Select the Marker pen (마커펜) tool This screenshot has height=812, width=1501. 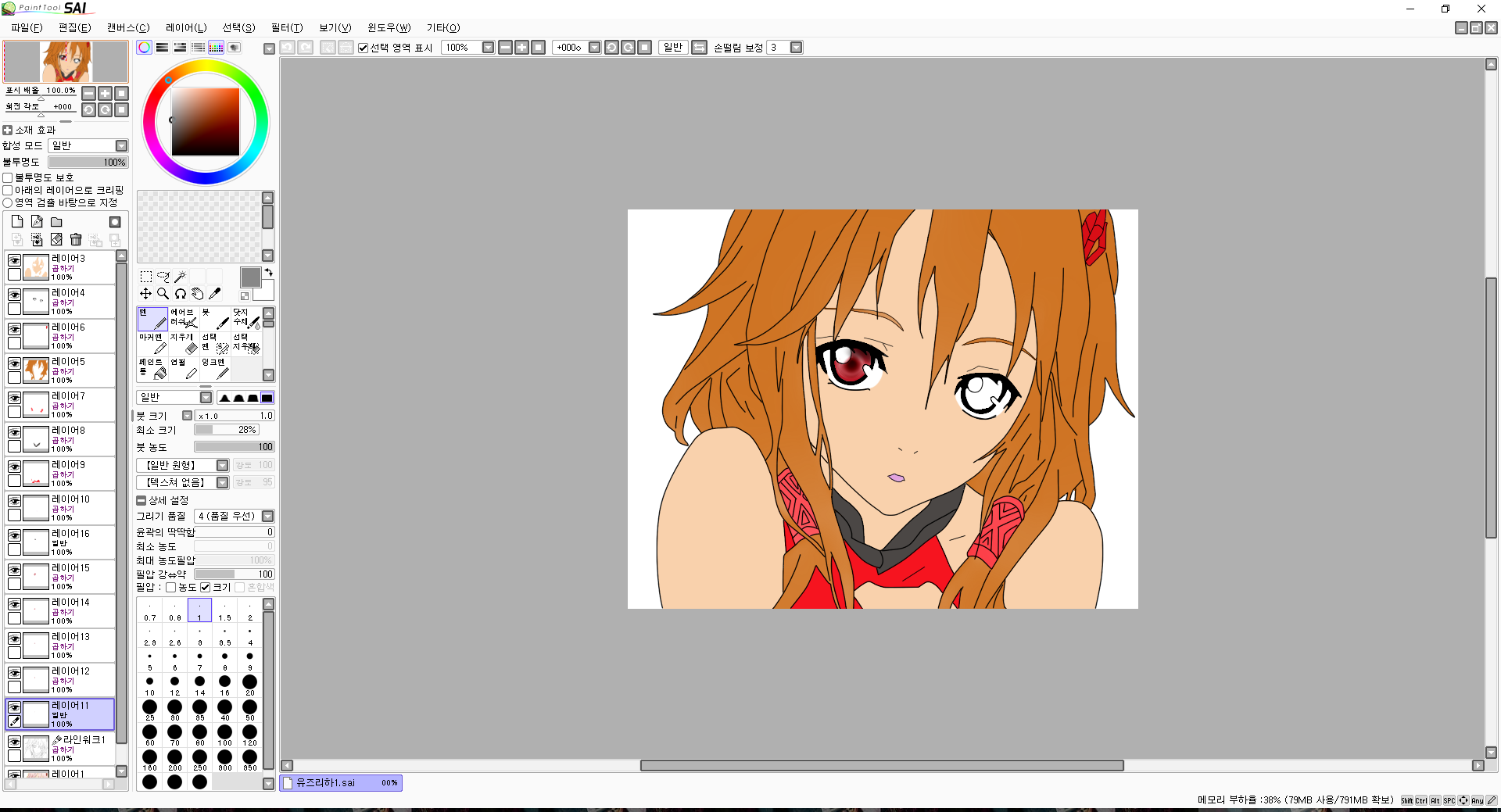coord(152,344)
